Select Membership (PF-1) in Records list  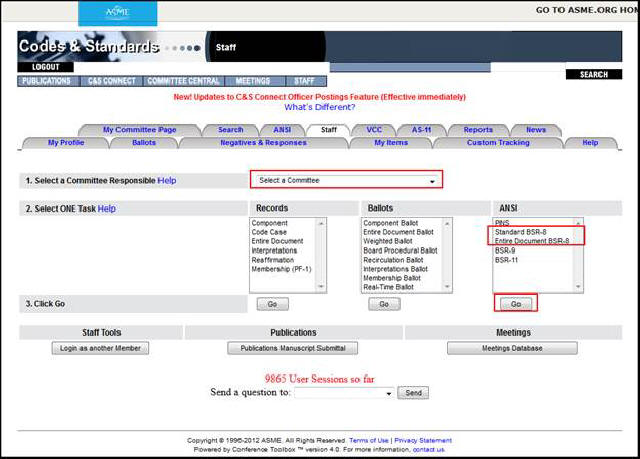click(281, 269)
